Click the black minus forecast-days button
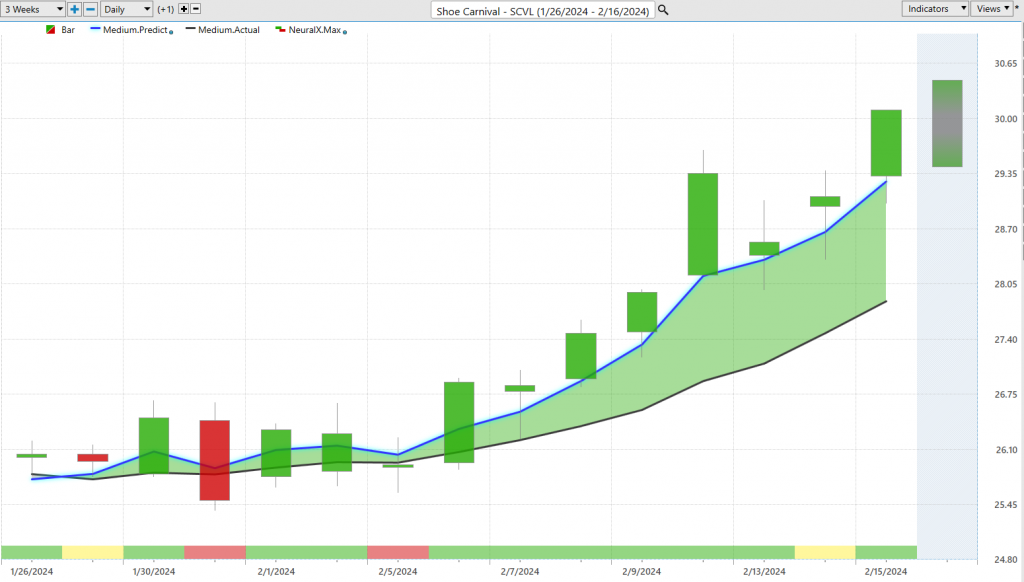 [195, 9]
